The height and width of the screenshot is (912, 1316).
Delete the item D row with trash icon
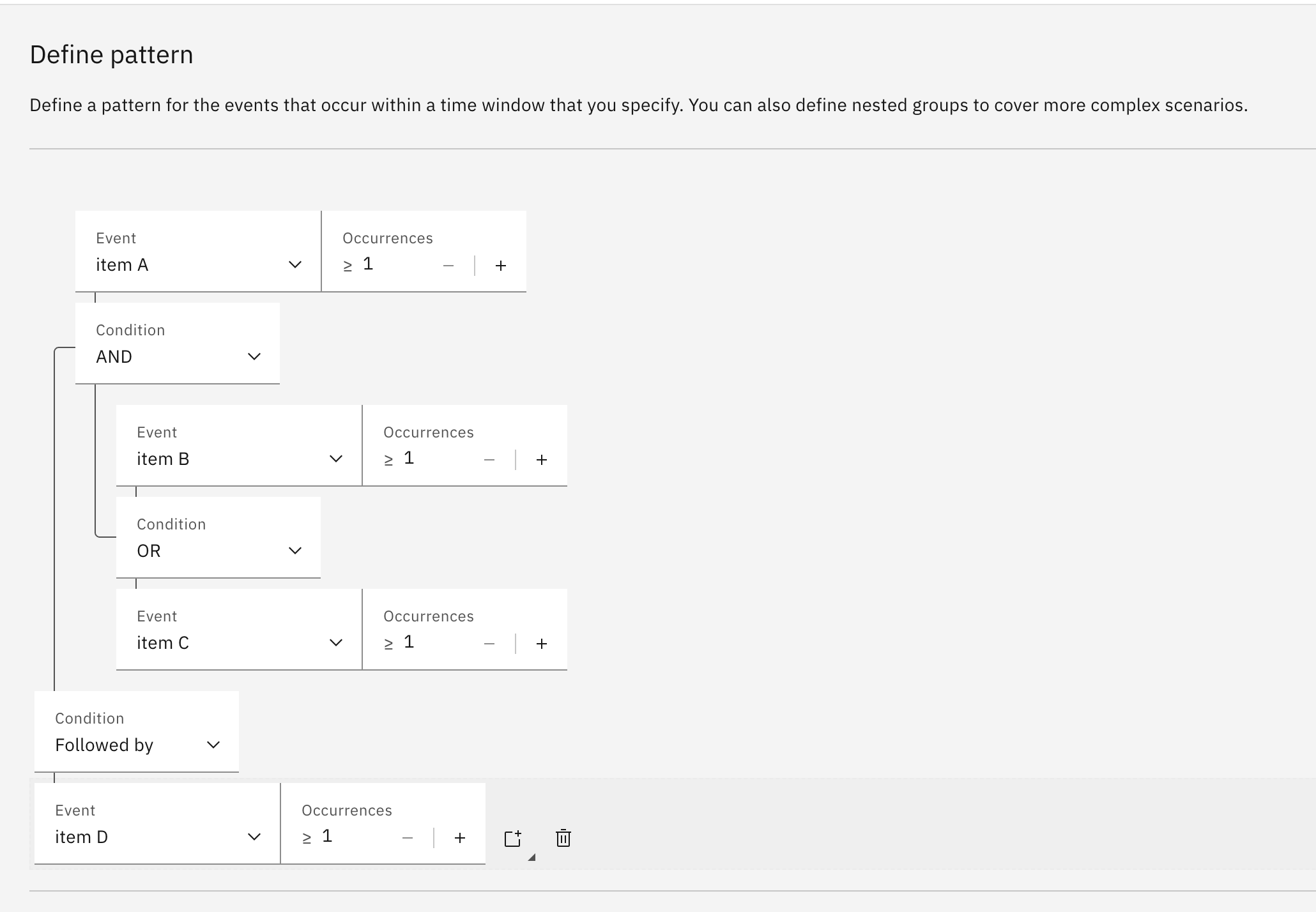tap(563, 838)
